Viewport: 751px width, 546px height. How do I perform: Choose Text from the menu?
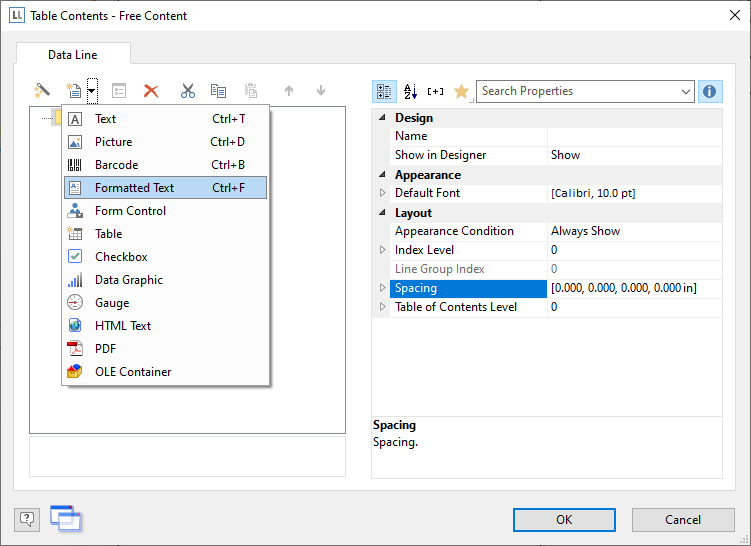(165, 119)
